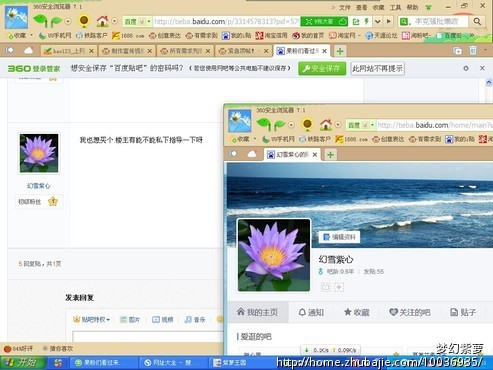Click the cloud icon on the front window tab bar
Screen dimensions: 493x370
pos(252,154)
